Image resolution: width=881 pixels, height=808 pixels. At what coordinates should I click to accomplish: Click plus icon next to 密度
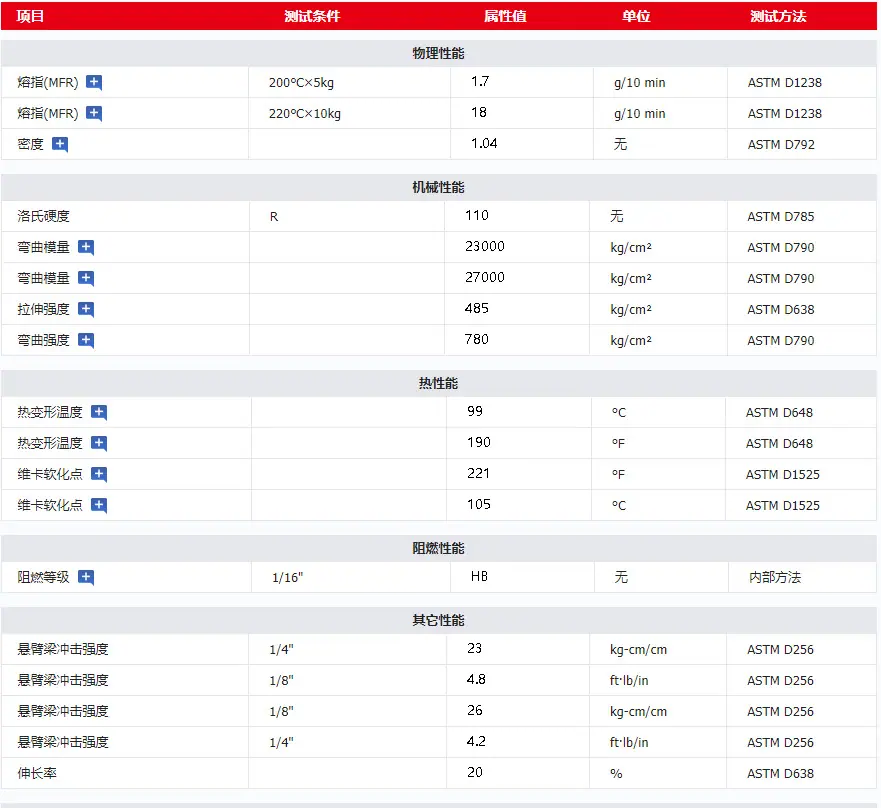click(x=60, y=144)
